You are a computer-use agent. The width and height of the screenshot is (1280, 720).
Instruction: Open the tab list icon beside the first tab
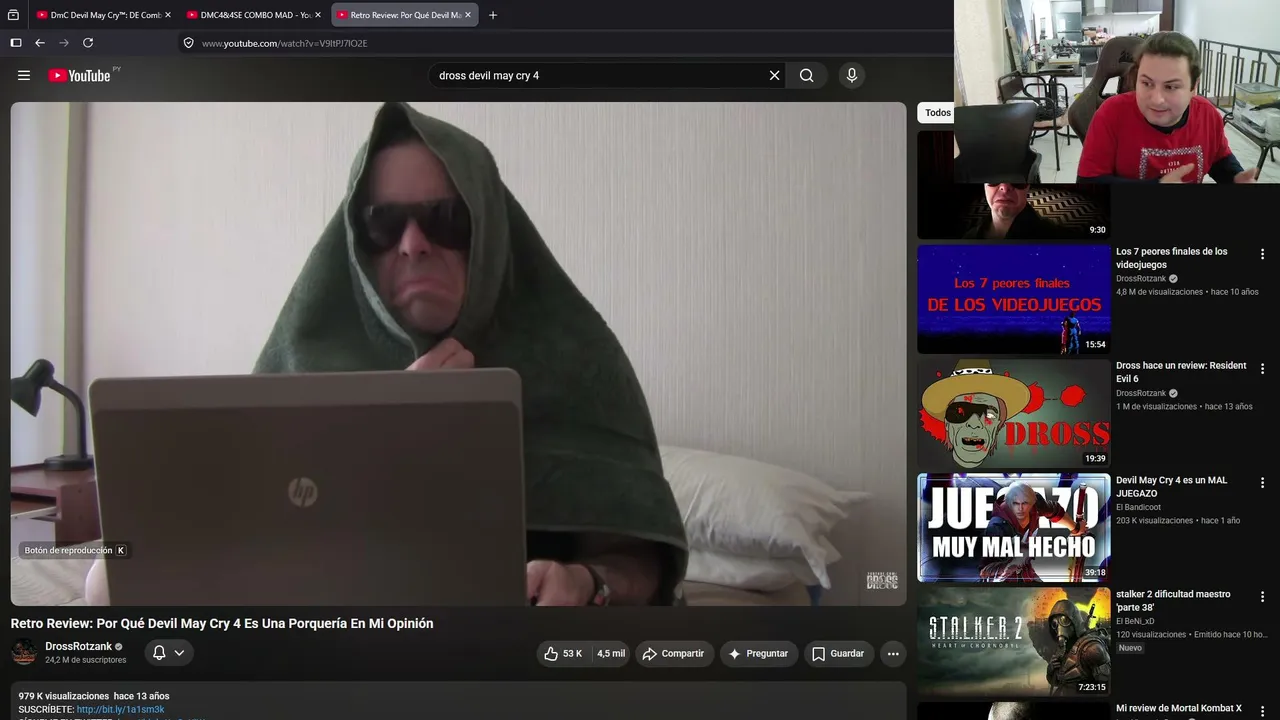(13, 15)
